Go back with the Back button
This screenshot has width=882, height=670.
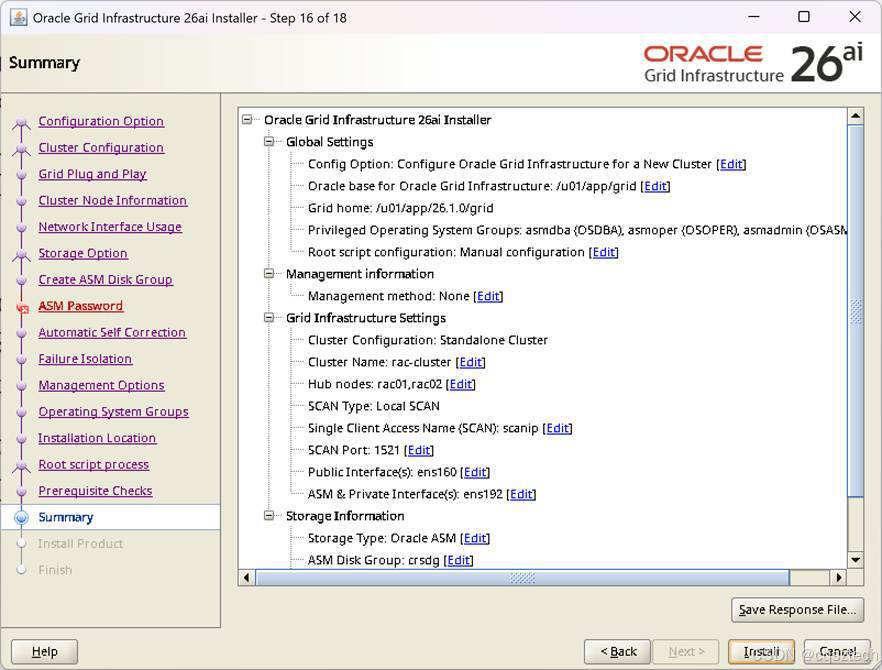click(x=617, y=651)
